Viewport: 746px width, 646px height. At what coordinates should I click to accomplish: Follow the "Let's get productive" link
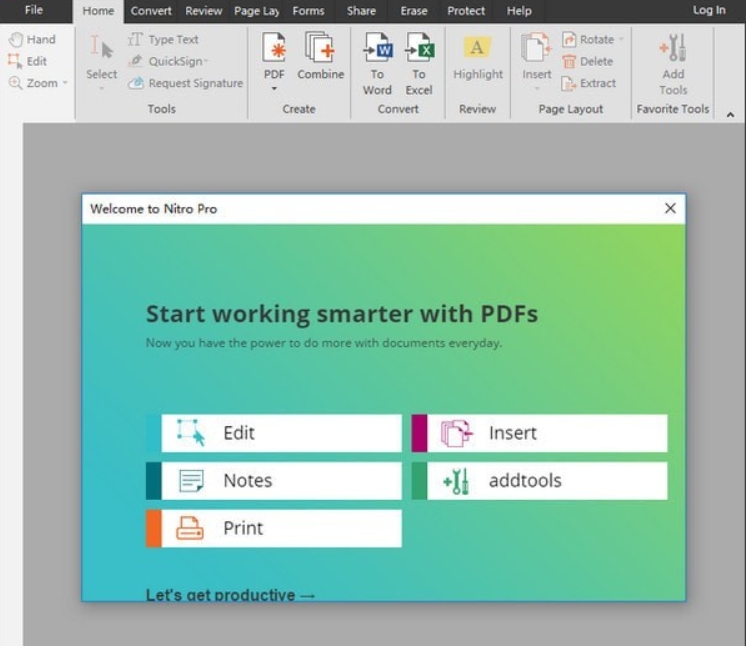tap(230, 595)
